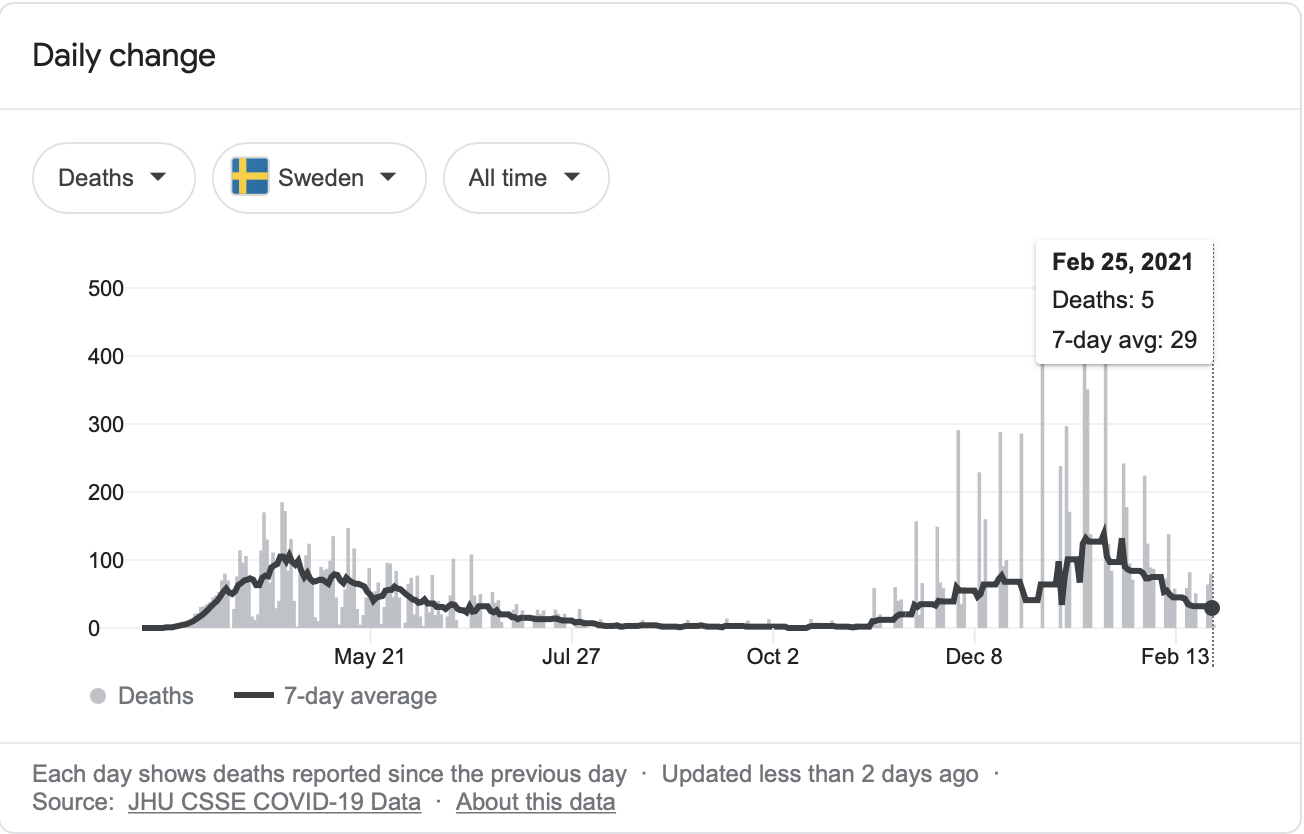Viewport: 1304px width, 834px height.
Task: Click the arrow beside All time
Action: [x=572, y=177]
